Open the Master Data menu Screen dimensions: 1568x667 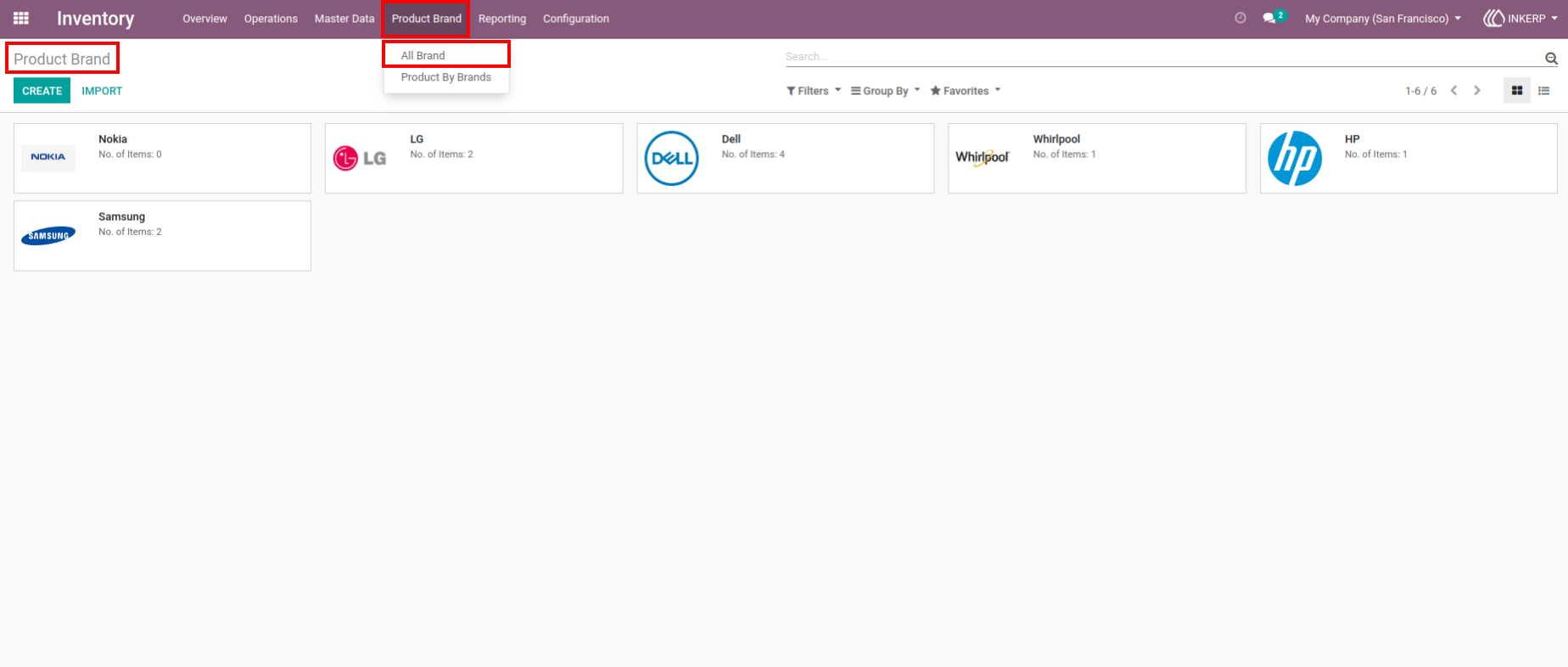(x=344, y=18)
